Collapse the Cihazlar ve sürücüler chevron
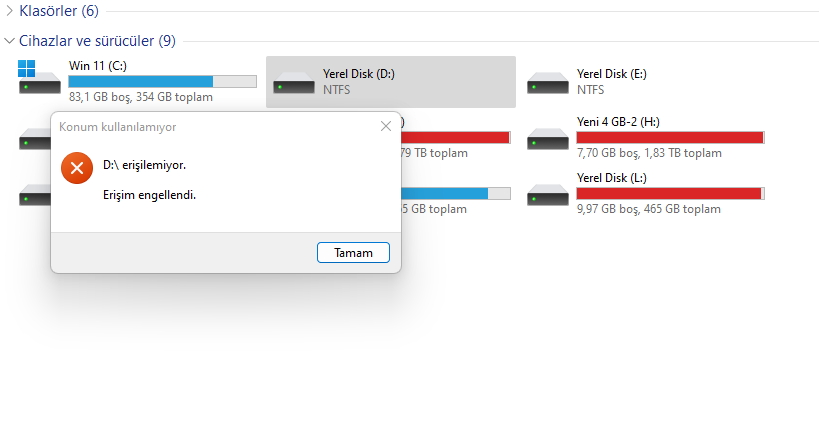 (x=9, y=41)
